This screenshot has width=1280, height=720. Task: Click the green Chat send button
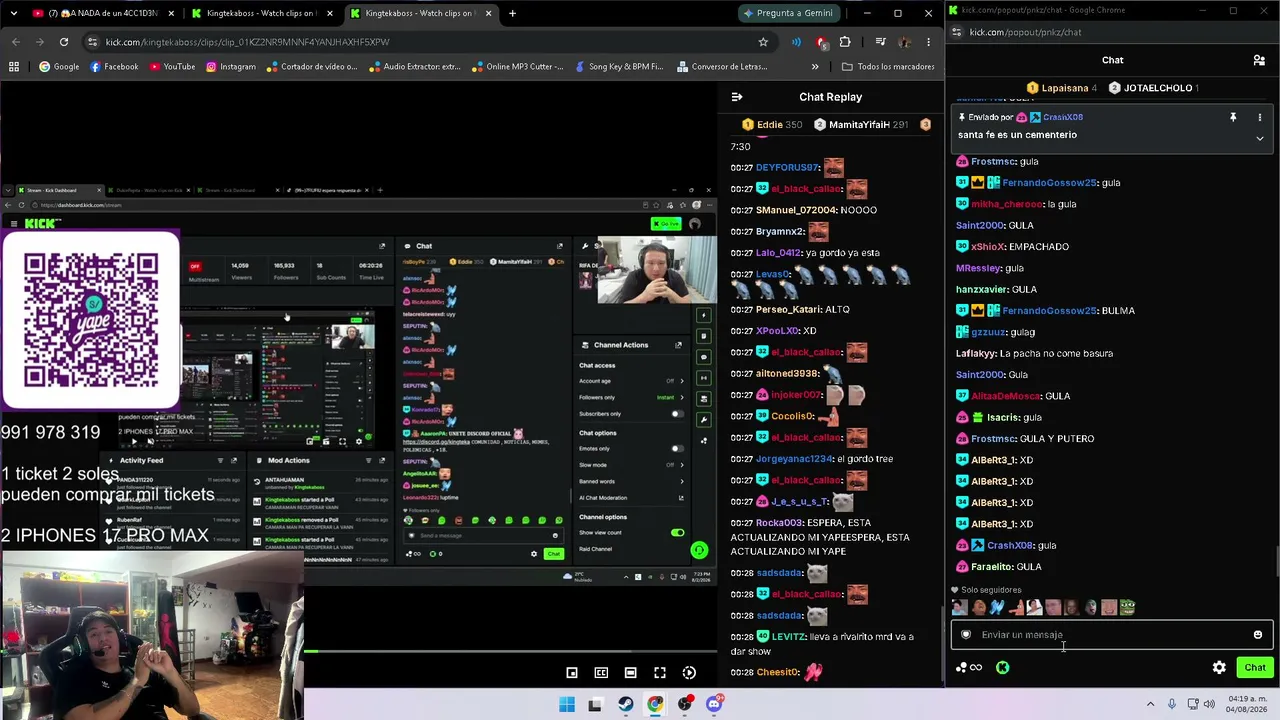pyautogui.click(x=1255, y=668)
